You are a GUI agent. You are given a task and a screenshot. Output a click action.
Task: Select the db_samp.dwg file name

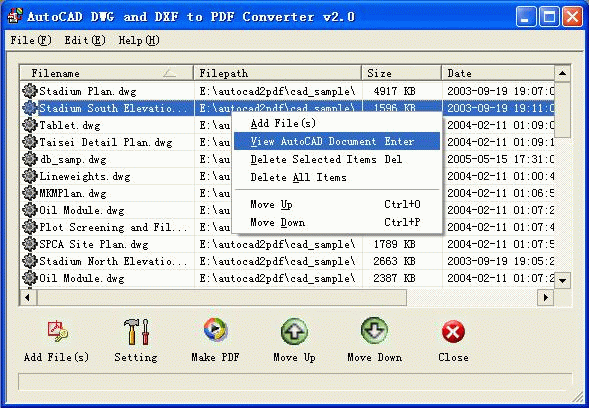pyautogui.click(x=73, y=159)
